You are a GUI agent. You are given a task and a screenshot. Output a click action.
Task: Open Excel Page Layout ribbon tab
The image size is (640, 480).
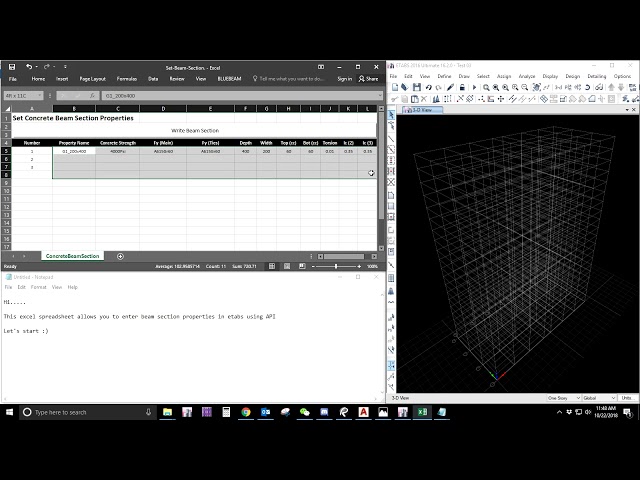point(93,79)
